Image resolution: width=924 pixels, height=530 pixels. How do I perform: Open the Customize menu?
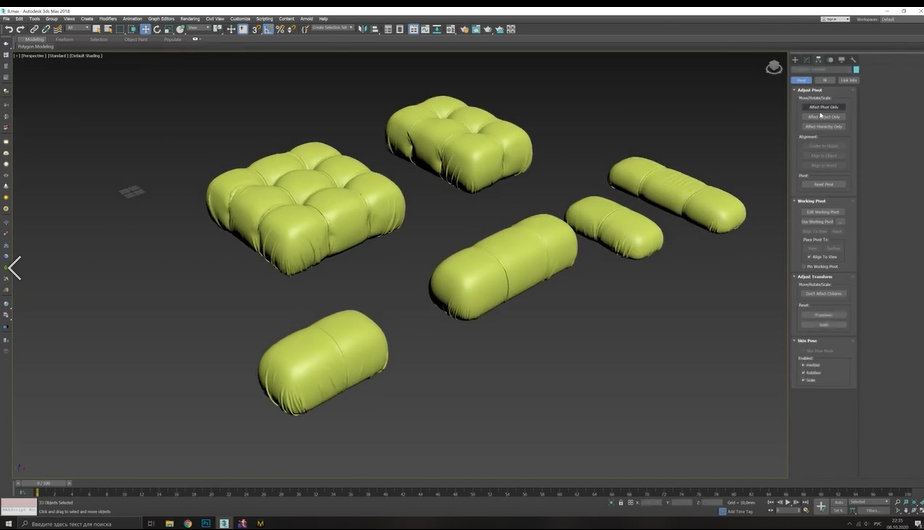[x=240, y=19]
